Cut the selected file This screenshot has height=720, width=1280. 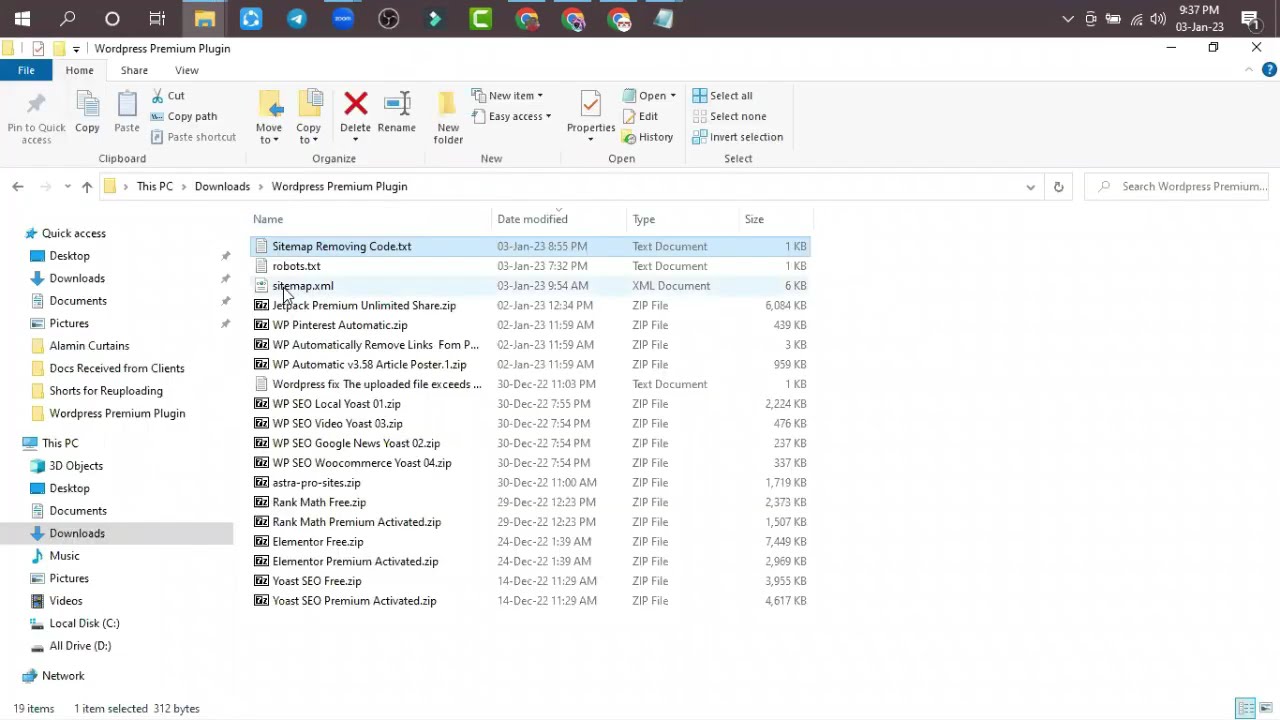168,95
